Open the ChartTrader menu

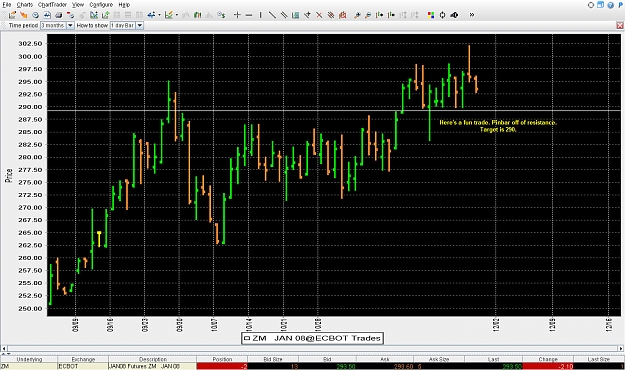52,5
